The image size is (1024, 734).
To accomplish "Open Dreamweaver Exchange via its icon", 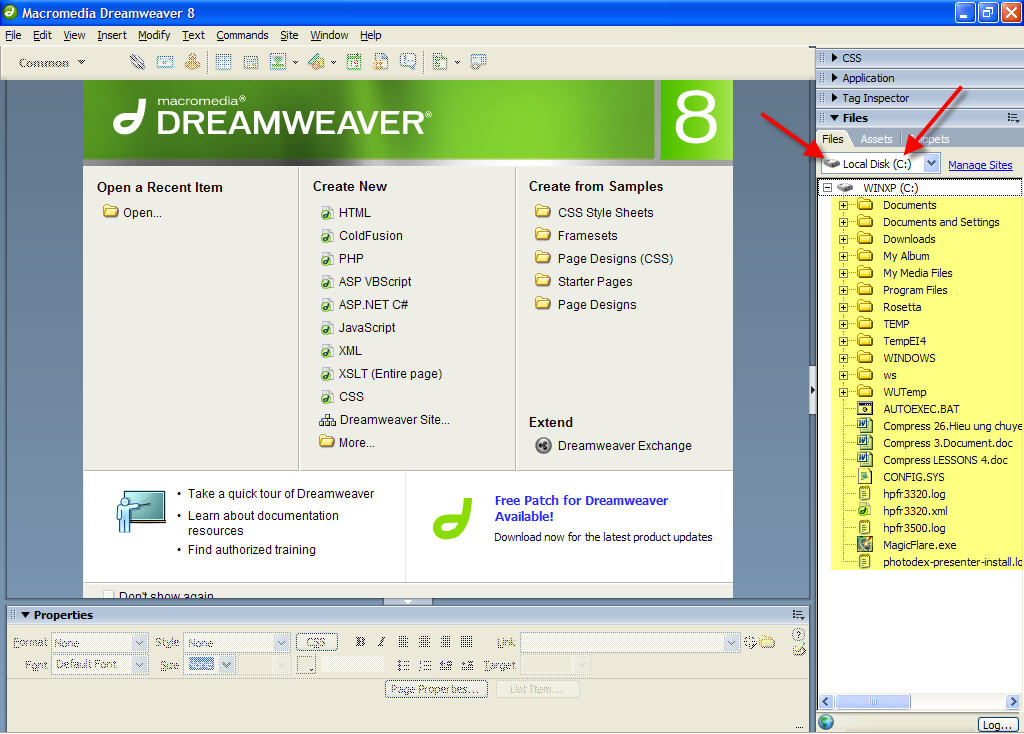I will point(543,445).
